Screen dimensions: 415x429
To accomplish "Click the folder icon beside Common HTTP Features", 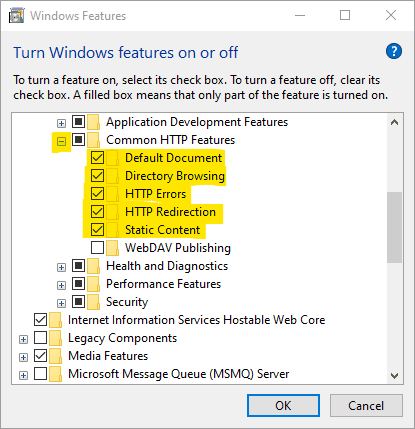I will pyautogui.click(x=94, y=140).
